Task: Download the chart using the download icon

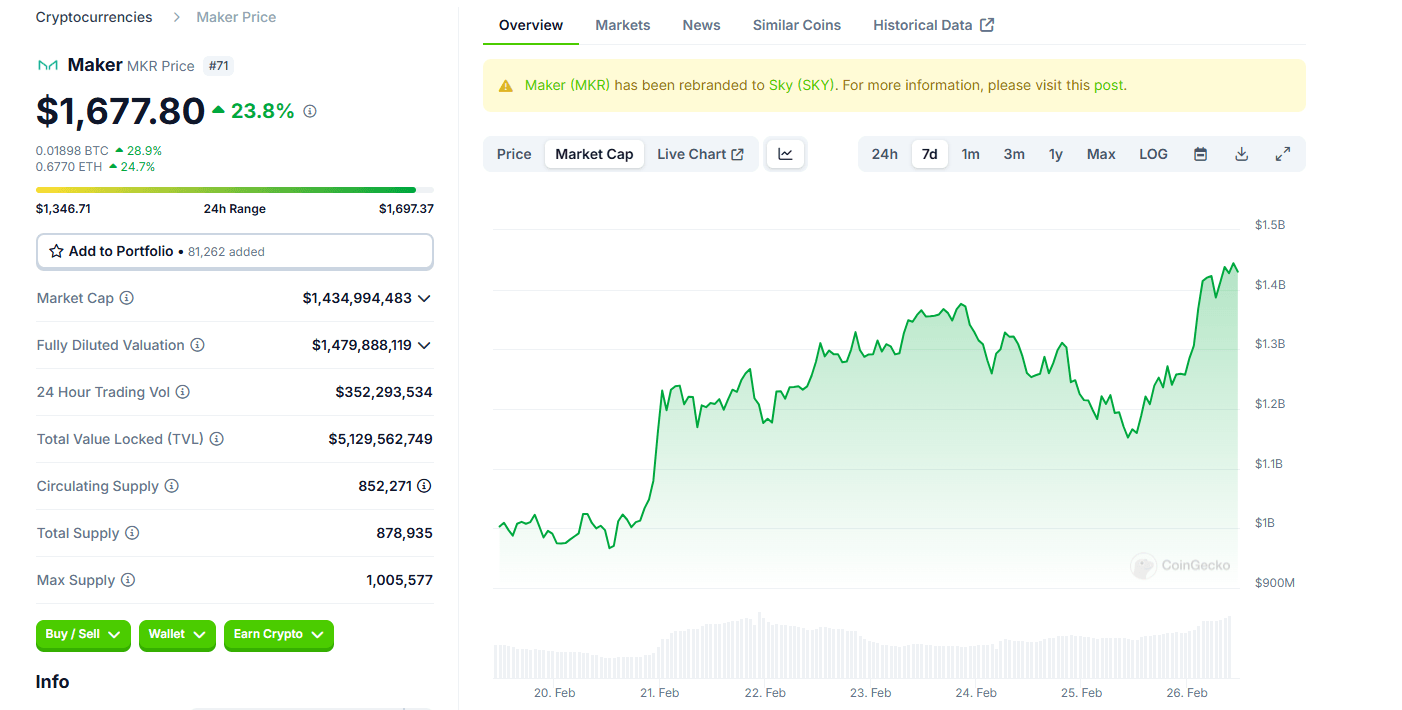Action: 1241,153
